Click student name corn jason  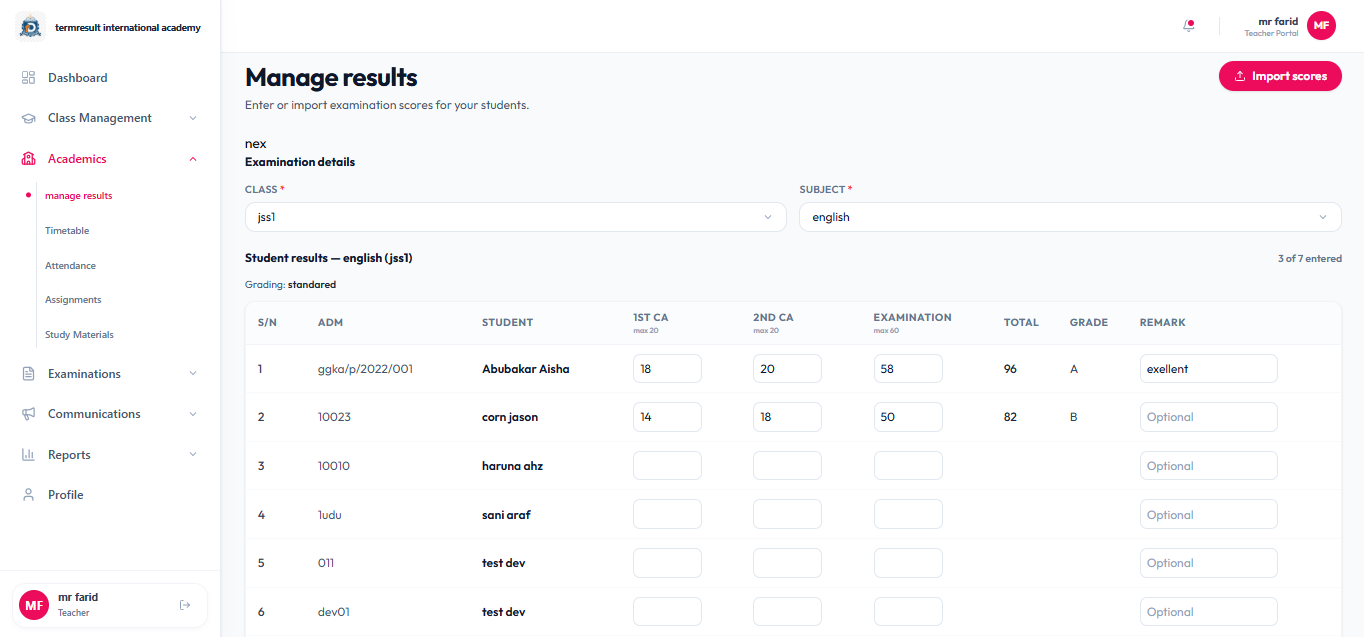point(510,417)
